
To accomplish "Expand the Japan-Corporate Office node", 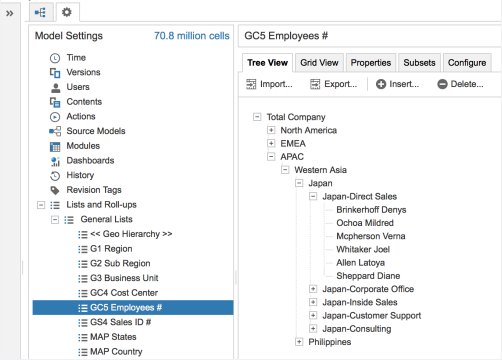I will coord(313,289).
